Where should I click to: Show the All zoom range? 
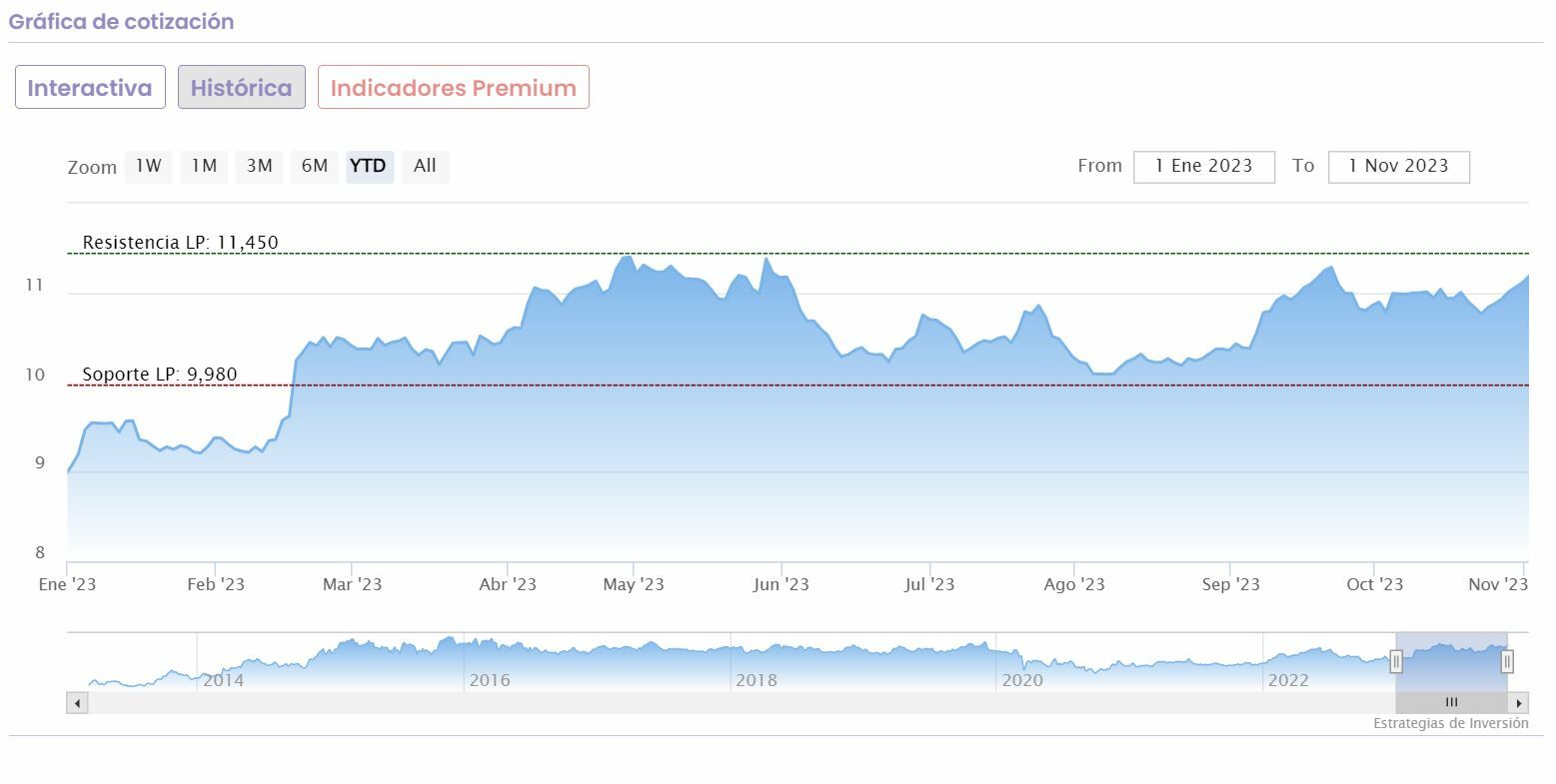(x=425, y=166)
